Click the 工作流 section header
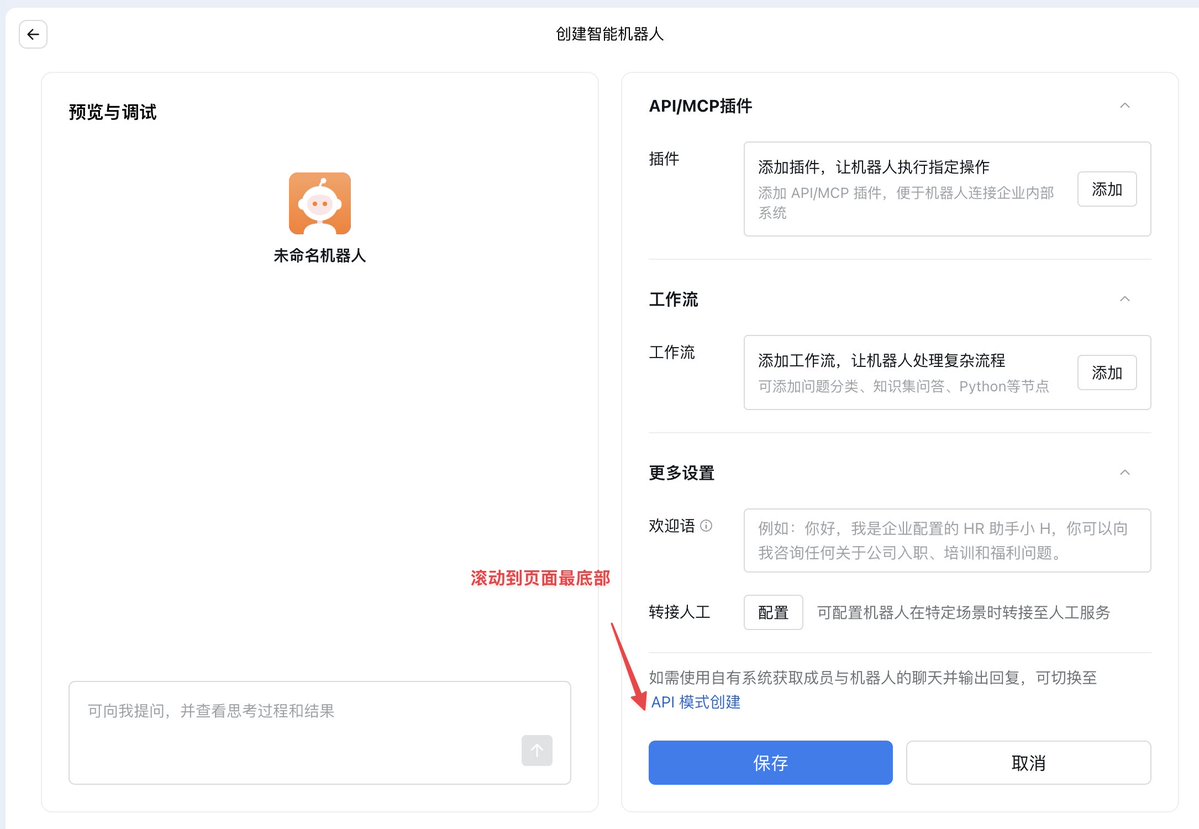The image size is (1199, 829). pos(677,298)
